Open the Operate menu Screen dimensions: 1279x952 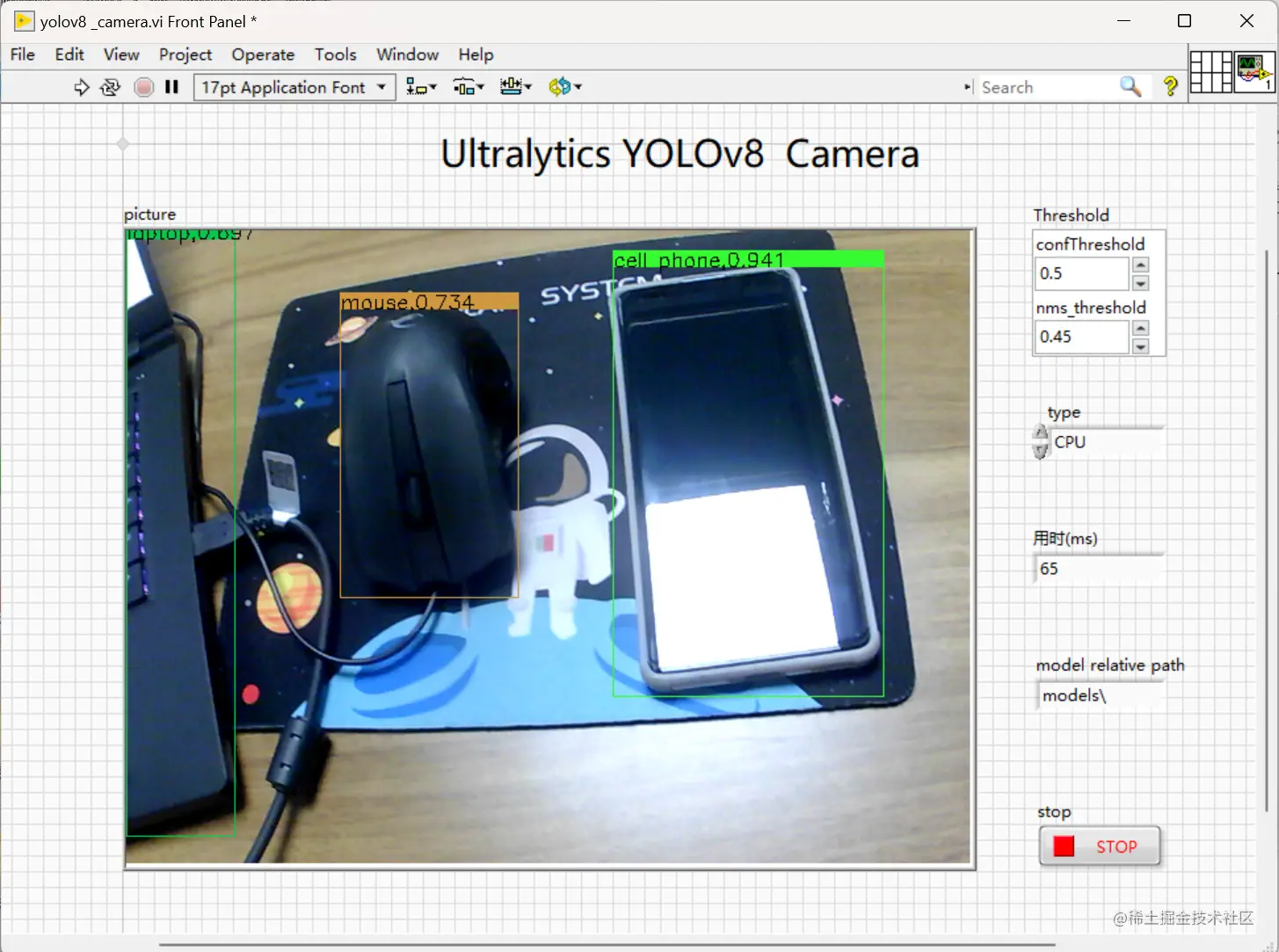(263, 55)
